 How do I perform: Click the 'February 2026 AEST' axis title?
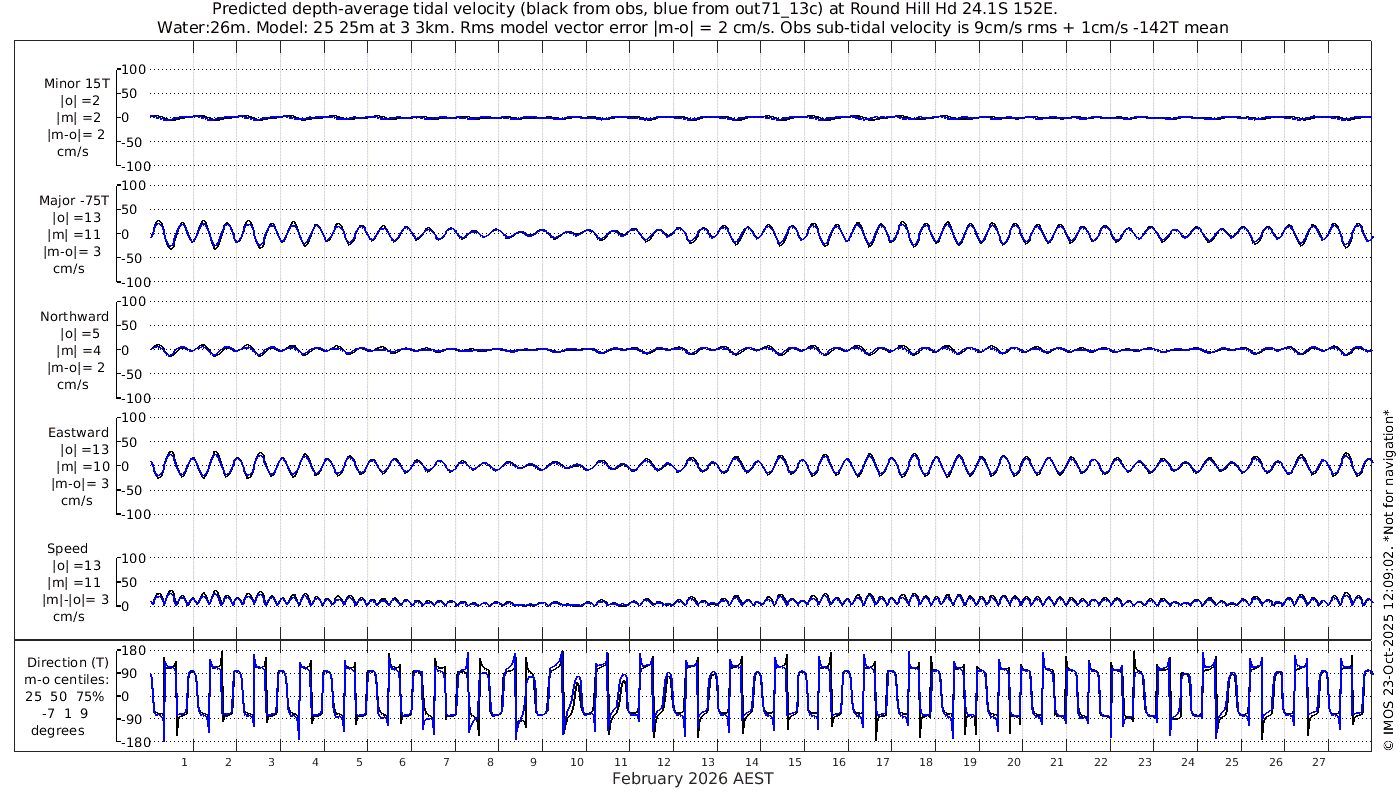tap(693, 779)
